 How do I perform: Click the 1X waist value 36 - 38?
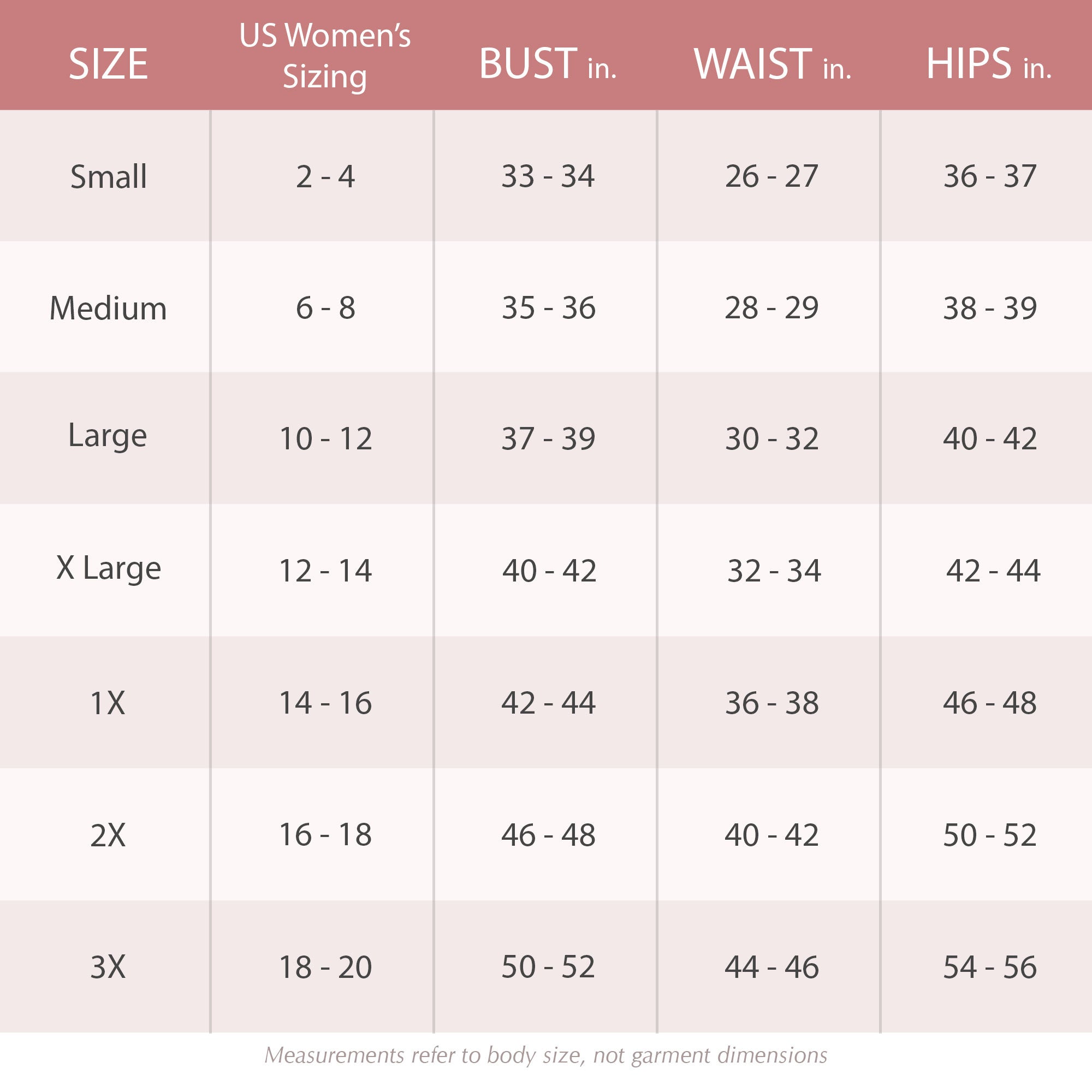pyautogui.click(x=771, y=703)
